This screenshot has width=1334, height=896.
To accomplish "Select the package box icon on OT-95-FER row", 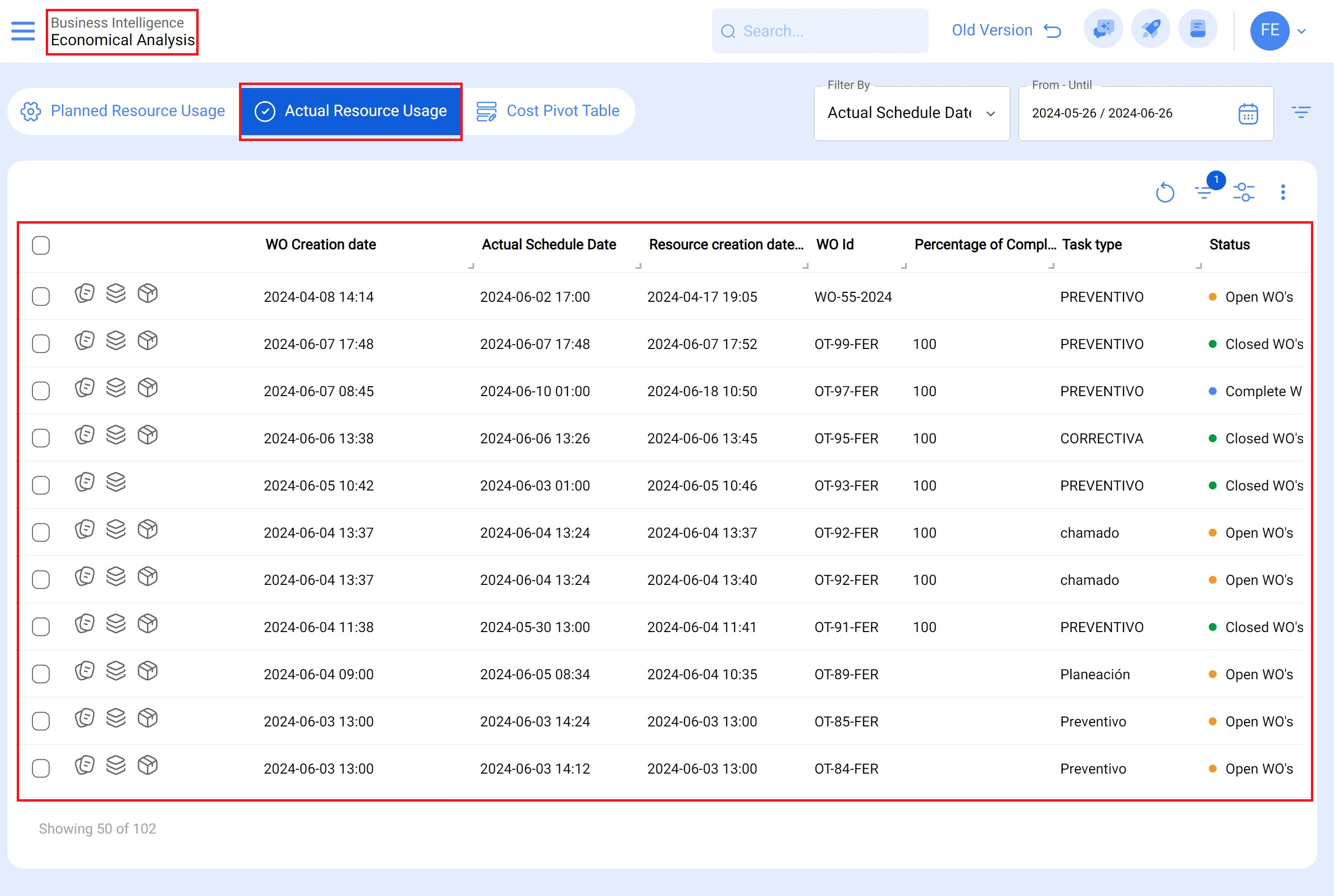I will 148,435.
